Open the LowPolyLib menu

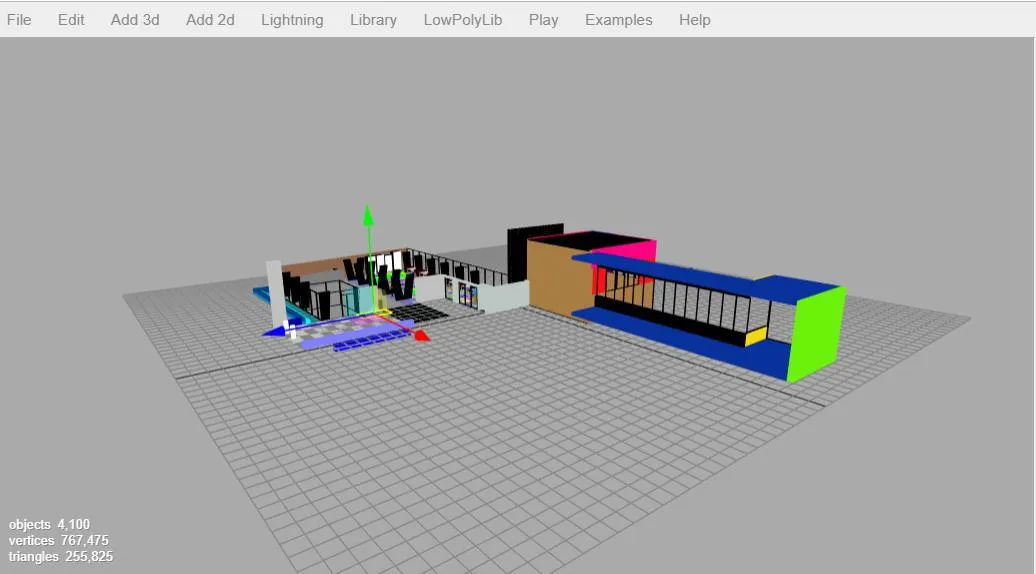click(462, 20)
